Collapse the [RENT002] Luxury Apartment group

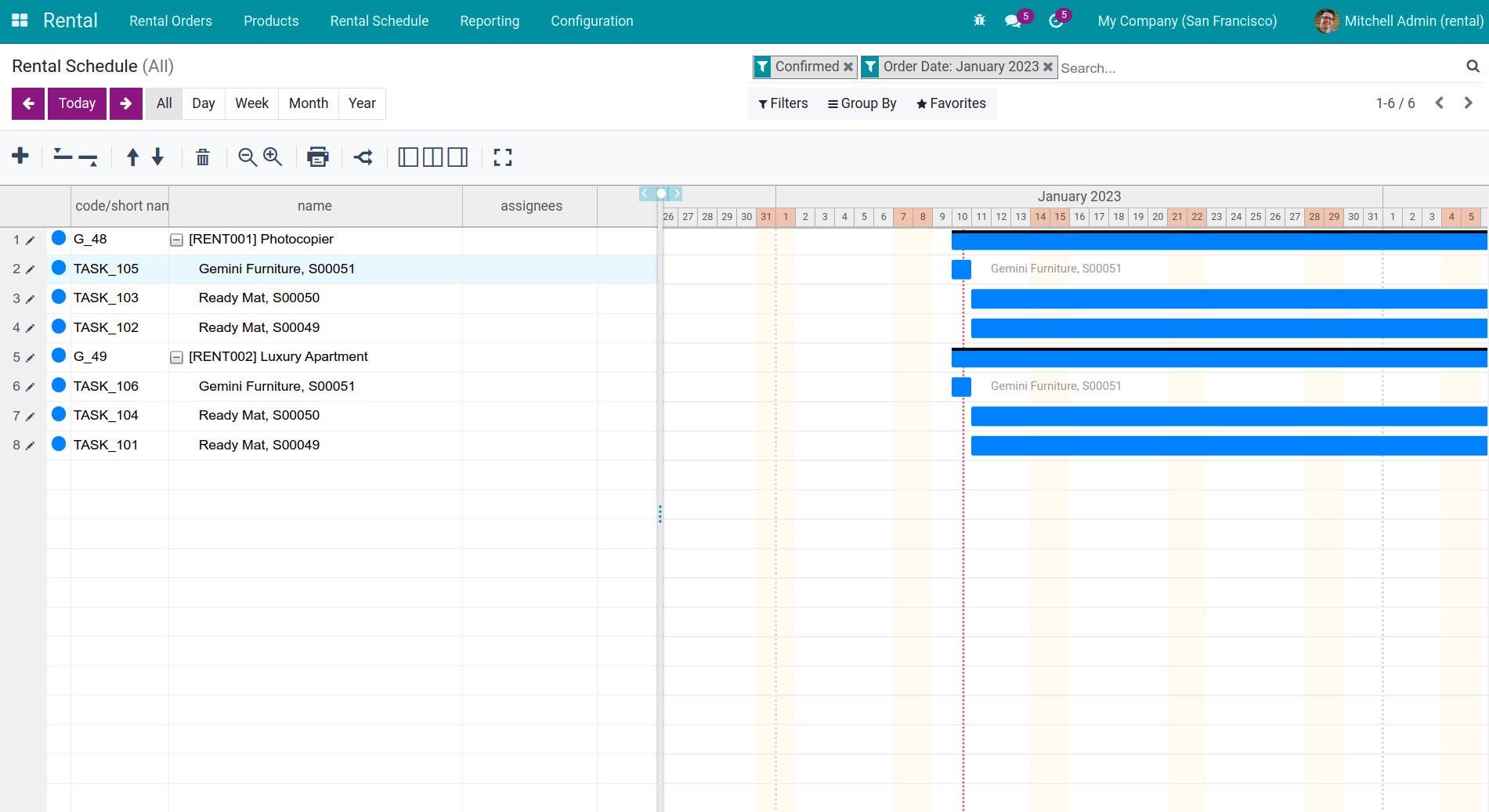click(x=177, y=358)
